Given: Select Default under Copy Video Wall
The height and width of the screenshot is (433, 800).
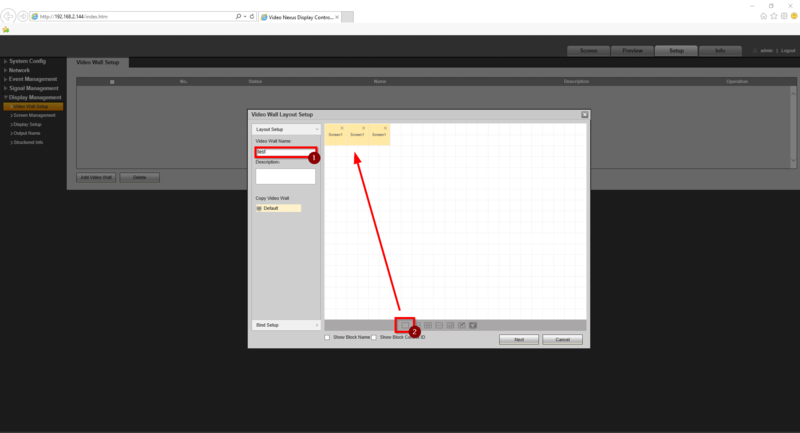Looking at the screenshot, I should tap(279, 208).
